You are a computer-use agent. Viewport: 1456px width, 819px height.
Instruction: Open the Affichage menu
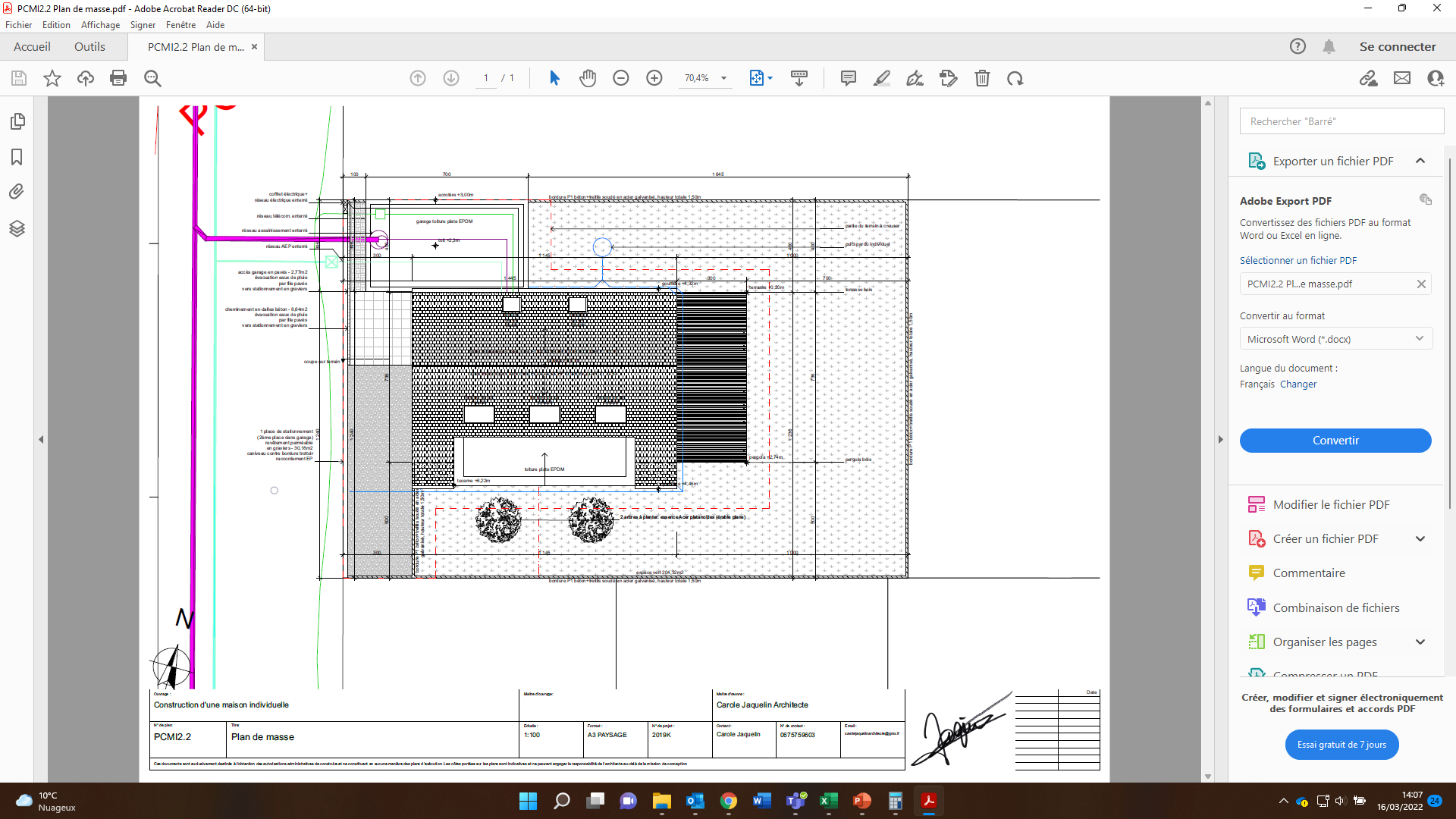coord(100,25)
